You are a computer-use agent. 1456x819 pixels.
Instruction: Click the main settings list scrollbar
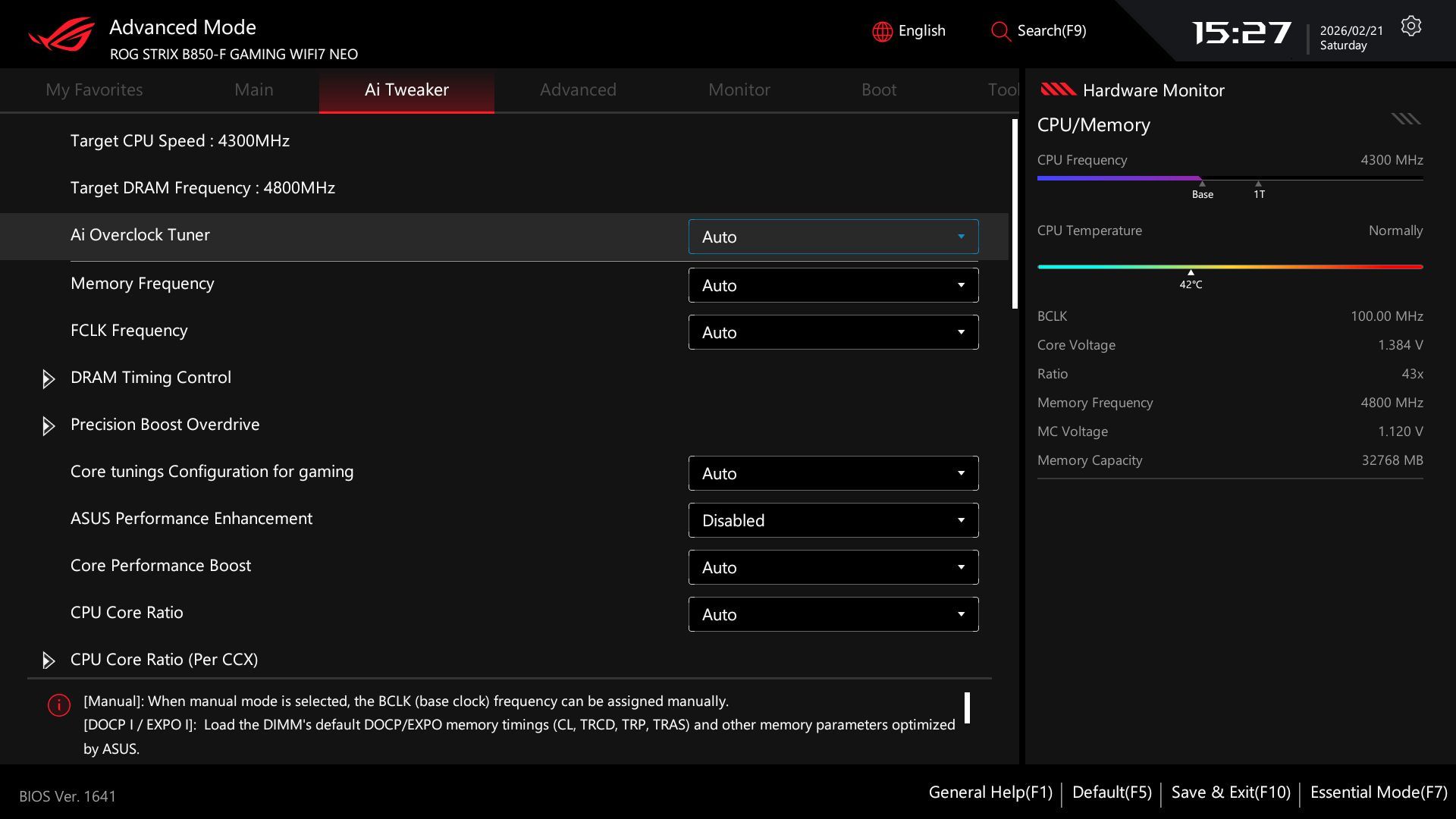(1015, 214)
